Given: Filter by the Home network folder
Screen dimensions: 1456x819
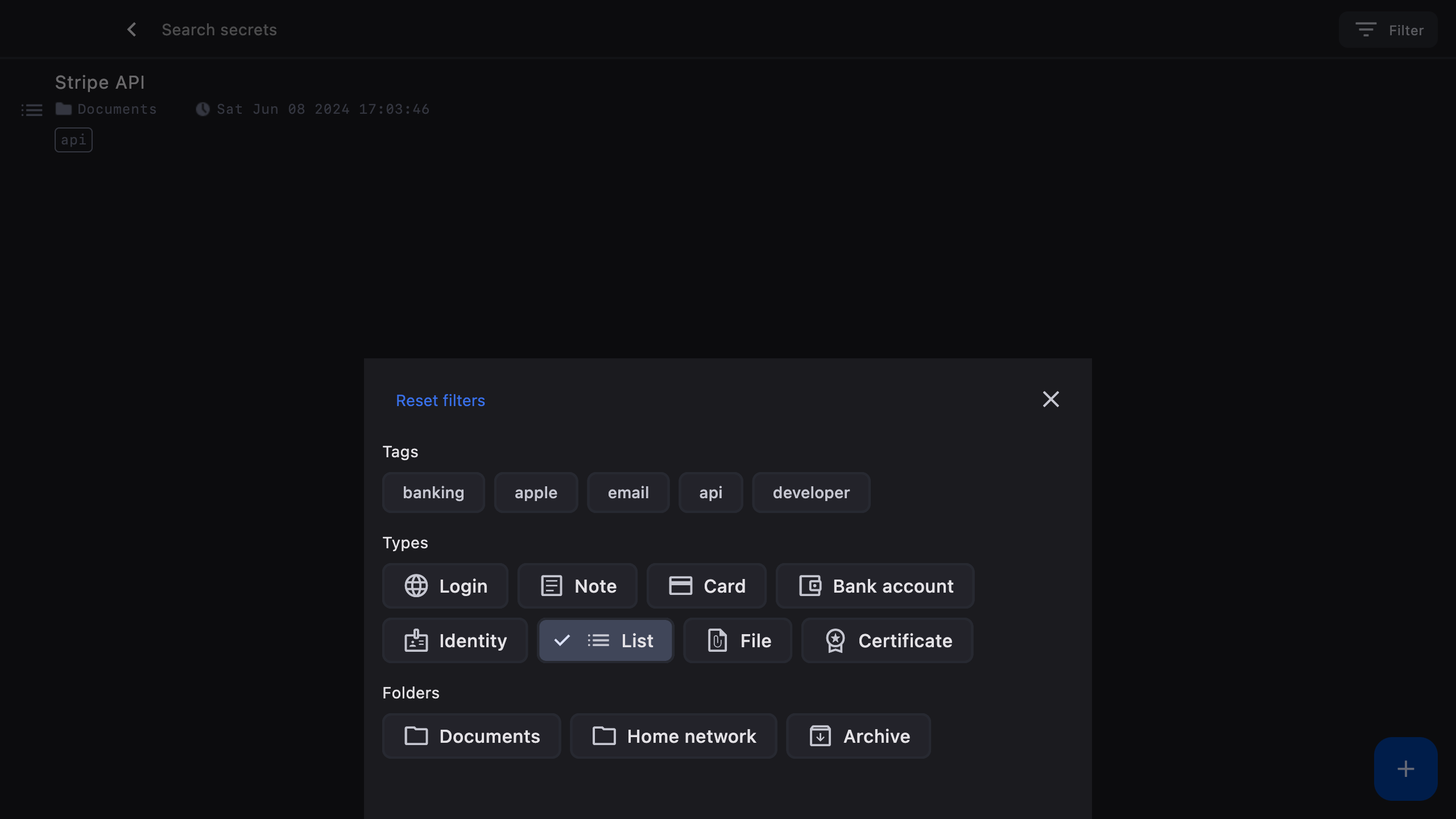Looking at the screenshot, I should (x=673, y=736).
